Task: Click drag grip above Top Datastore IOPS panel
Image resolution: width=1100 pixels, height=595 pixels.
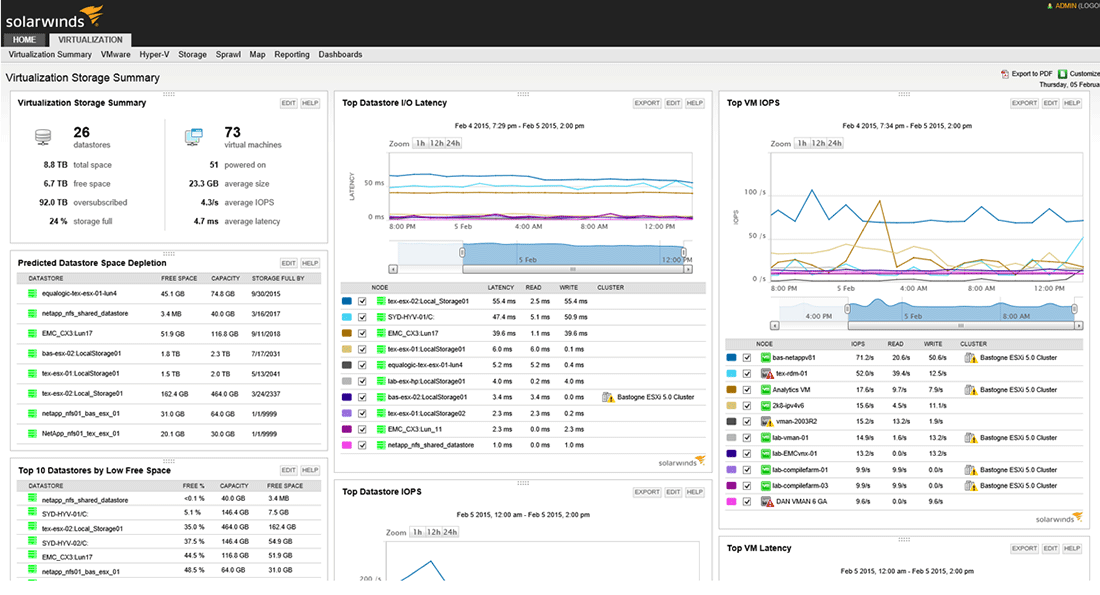Action: pyautogui.click(x=523, y=483)
